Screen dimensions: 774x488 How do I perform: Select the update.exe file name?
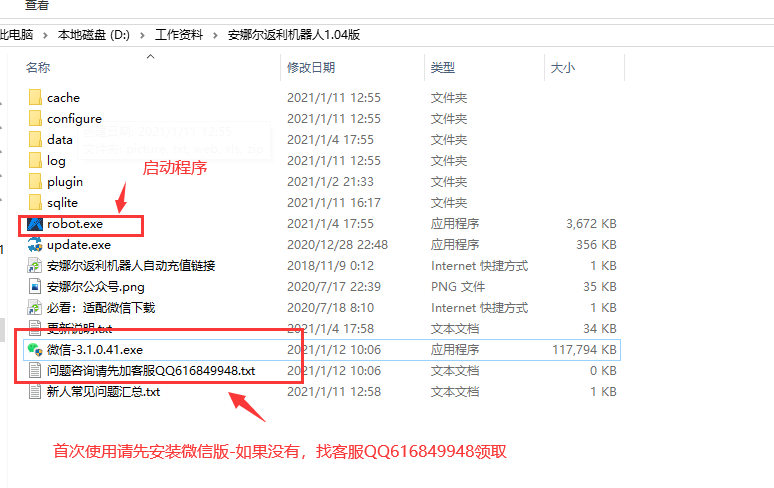coord(79,245)
